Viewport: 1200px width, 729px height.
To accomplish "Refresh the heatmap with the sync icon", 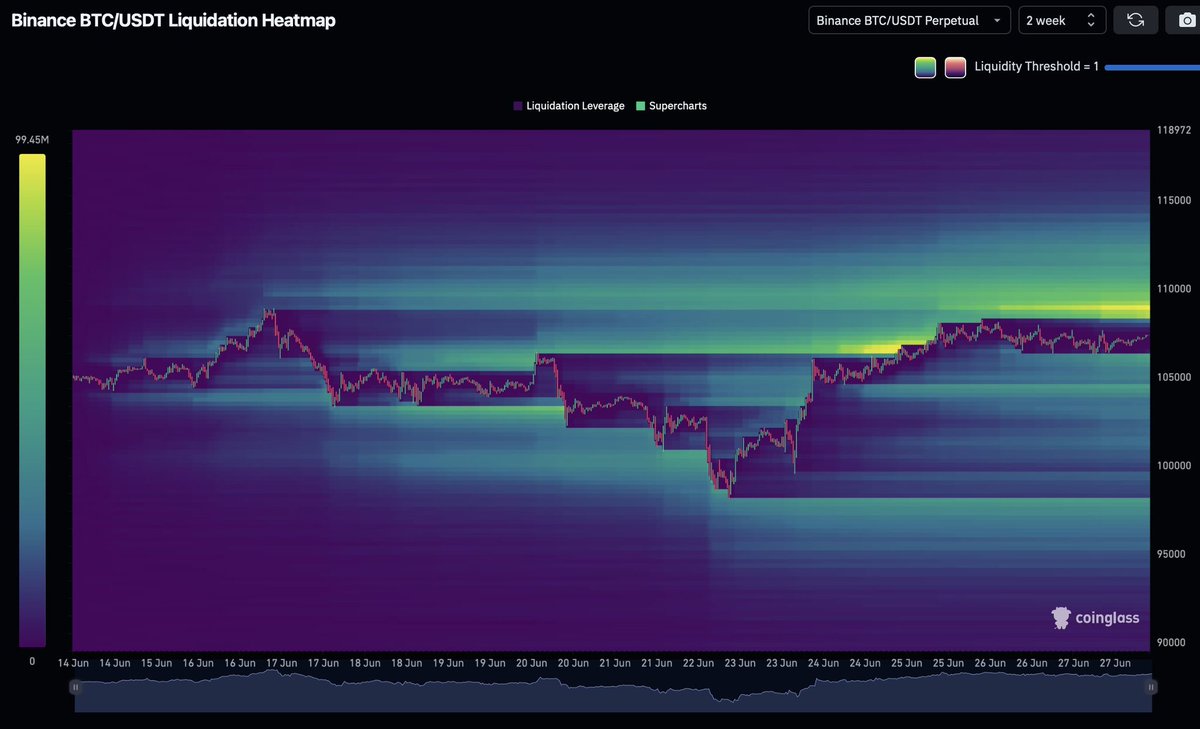I will (1136, 19).
